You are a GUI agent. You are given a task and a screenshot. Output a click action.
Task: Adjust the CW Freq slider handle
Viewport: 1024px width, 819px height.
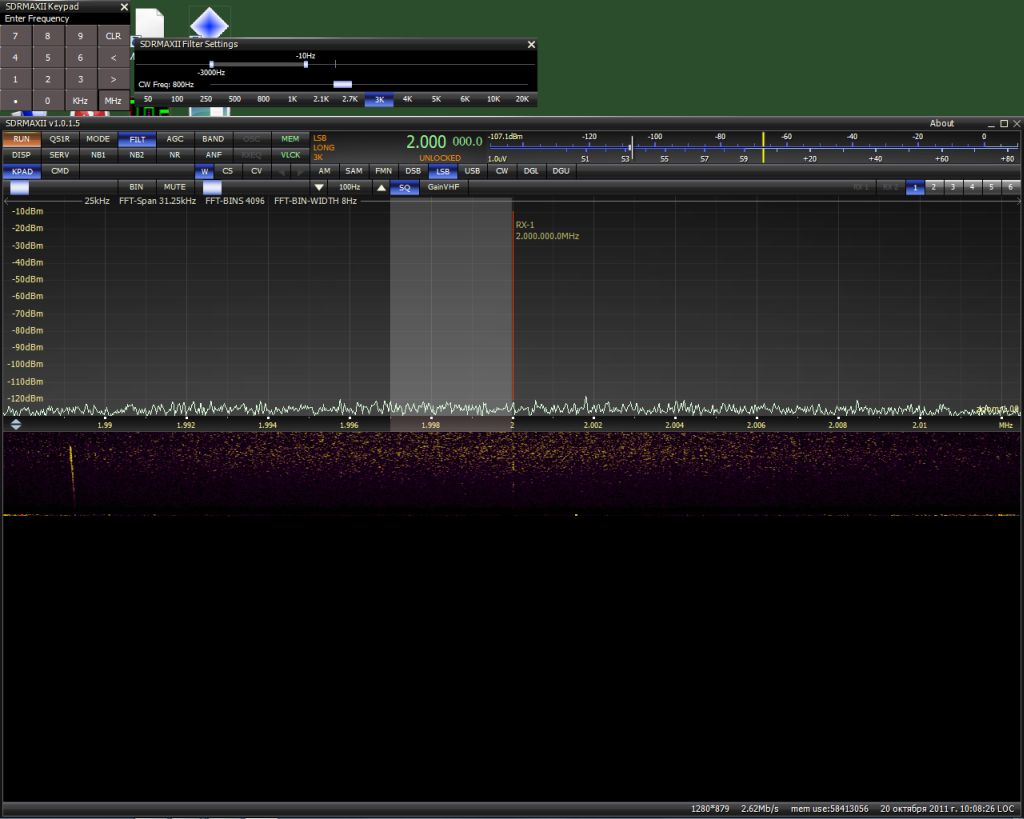pyautogui.click(x=343, y=84)
